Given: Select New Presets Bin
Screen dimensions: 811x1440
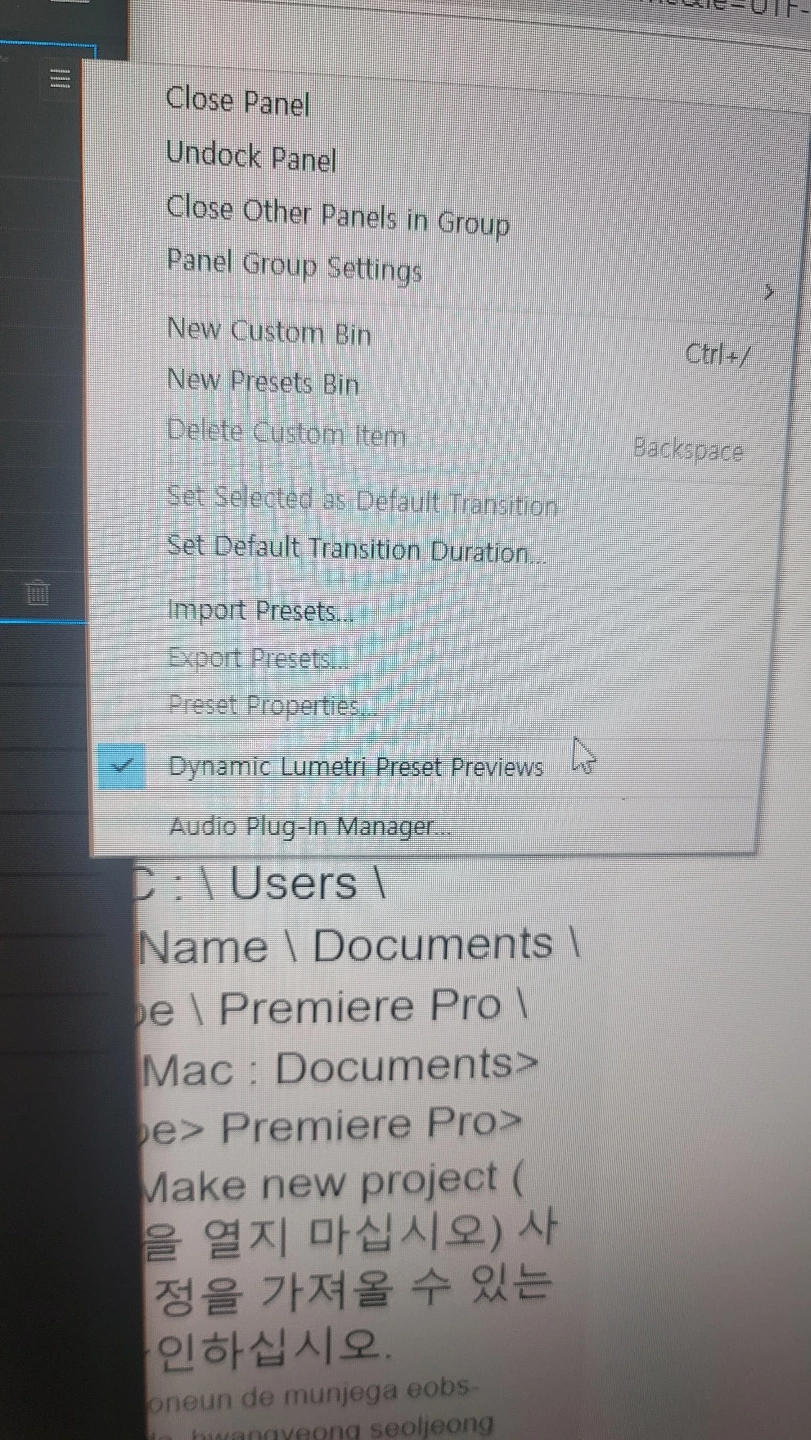Looking at the screenshot, I should 263,382.
